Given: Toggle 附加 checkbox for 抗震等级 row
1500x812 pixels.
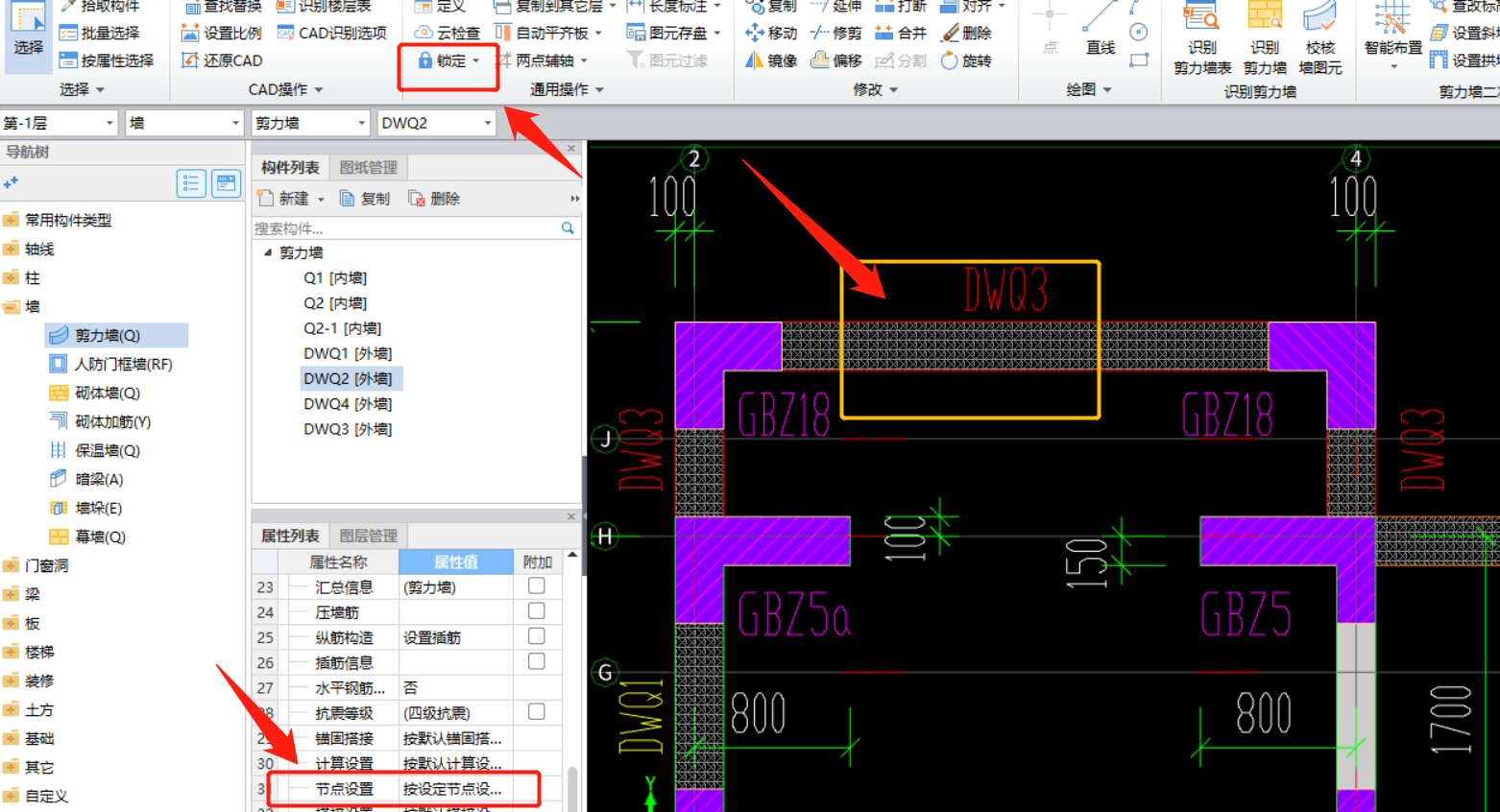Looking at the screenshot, I should point(537,711).
